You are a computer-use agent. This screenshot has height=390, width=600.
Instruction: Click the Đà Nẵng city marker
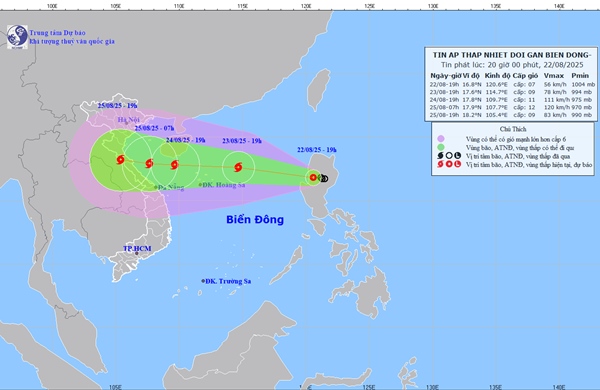(156, 187)
